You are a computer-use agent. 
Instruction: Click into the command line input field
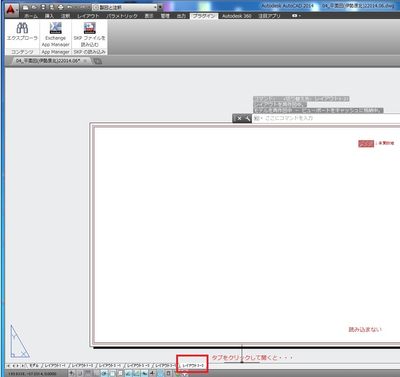point(326,118)
